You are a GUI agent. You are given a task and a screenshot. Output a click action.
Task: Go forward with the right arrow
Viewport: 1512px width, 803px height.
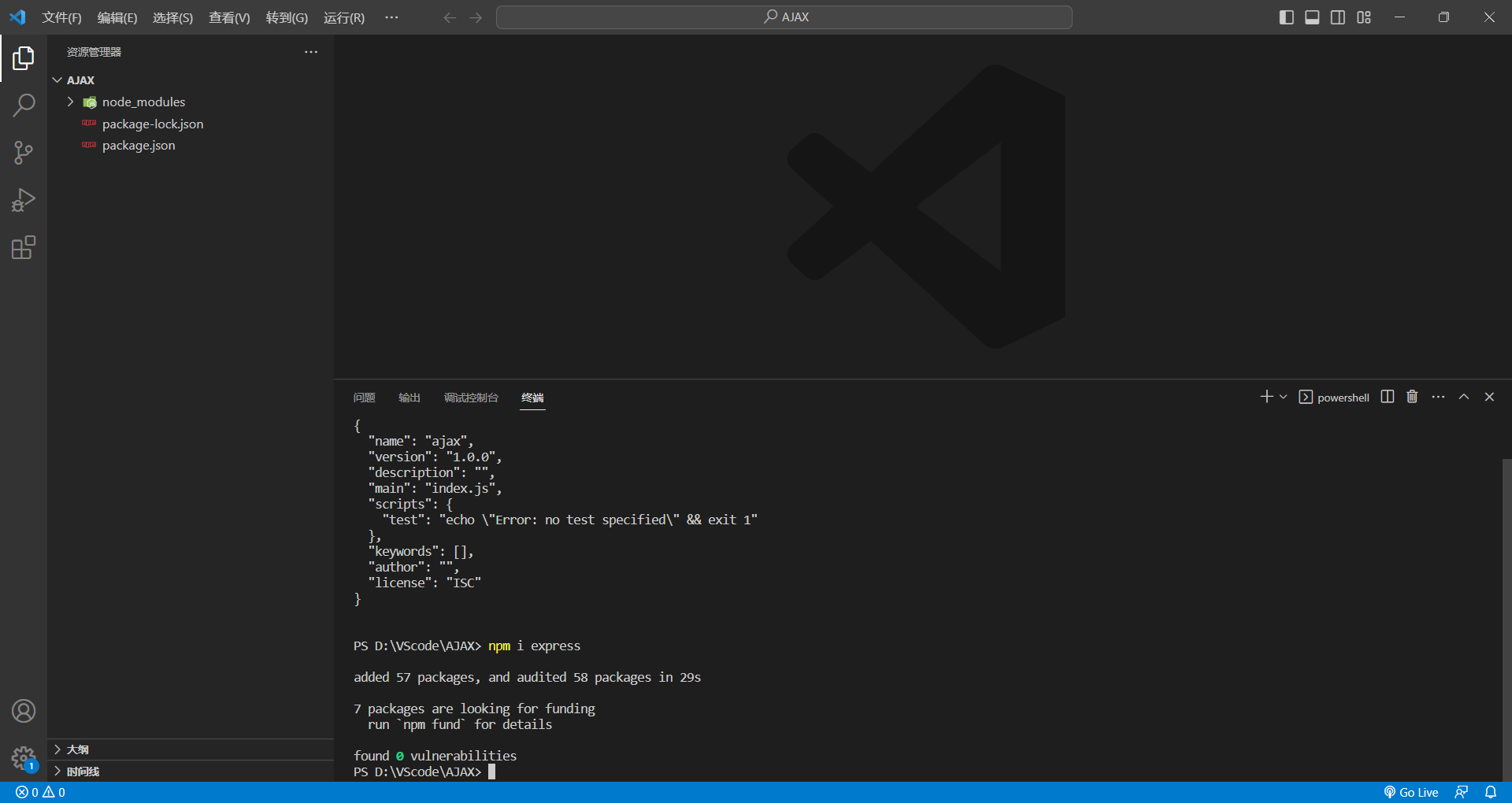pyautogui.click(x=476, y=17)
